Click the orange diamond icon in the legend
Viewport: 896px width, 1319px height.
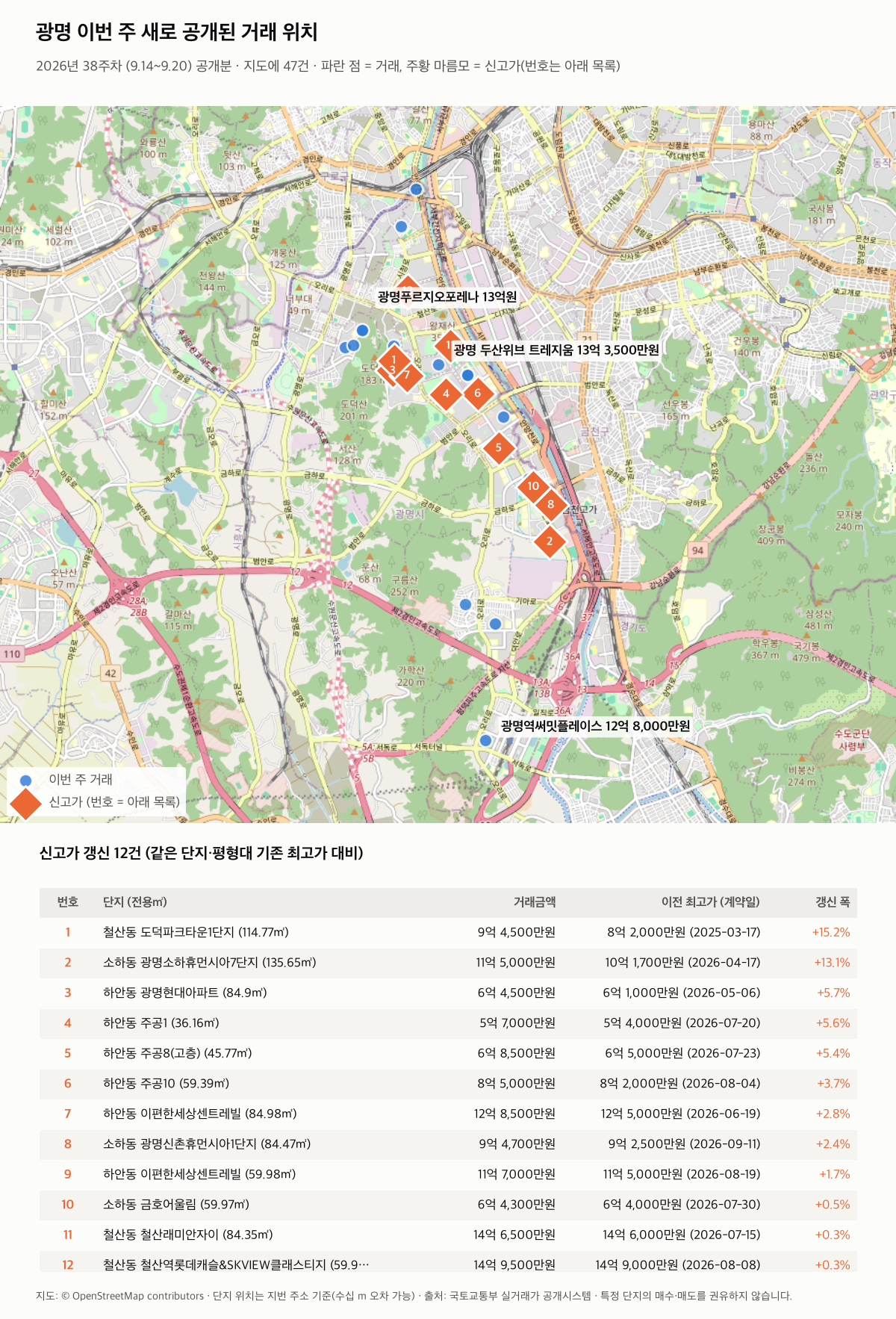(25, 803)
